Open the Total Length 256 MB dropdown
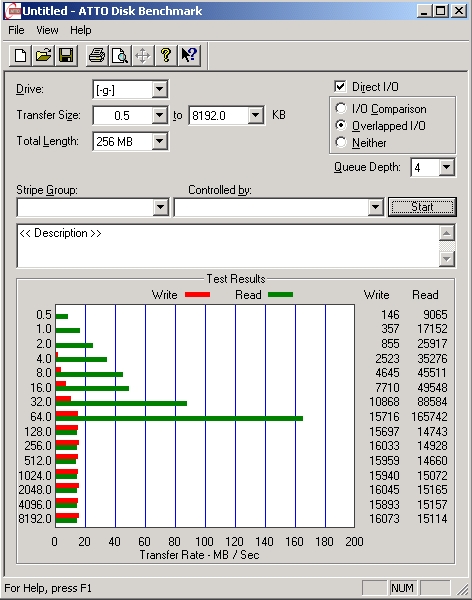This screenshot has height=600, width=472. (159, 142)
